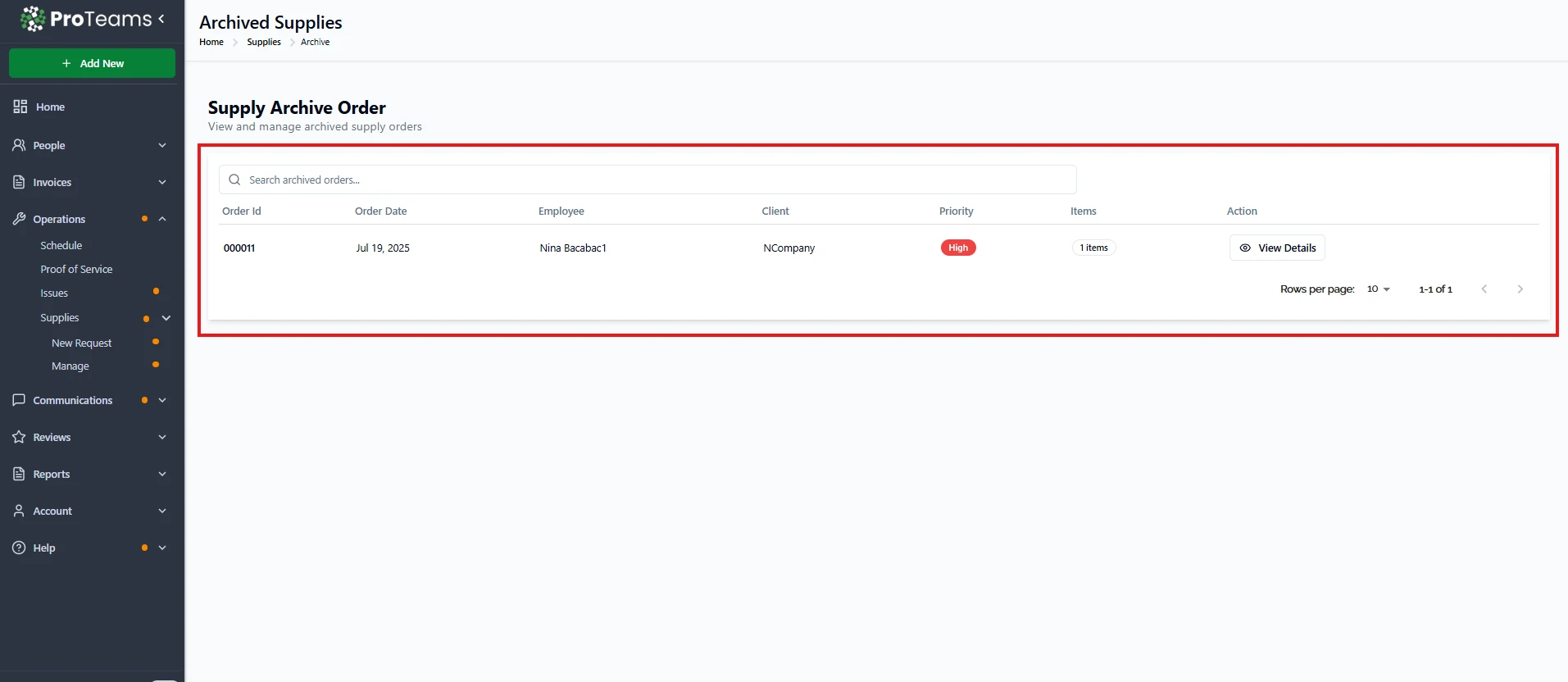The image size is (1568, 682).
Task: Click the ProTeams logo icon
Action: (x=33, y=19)
